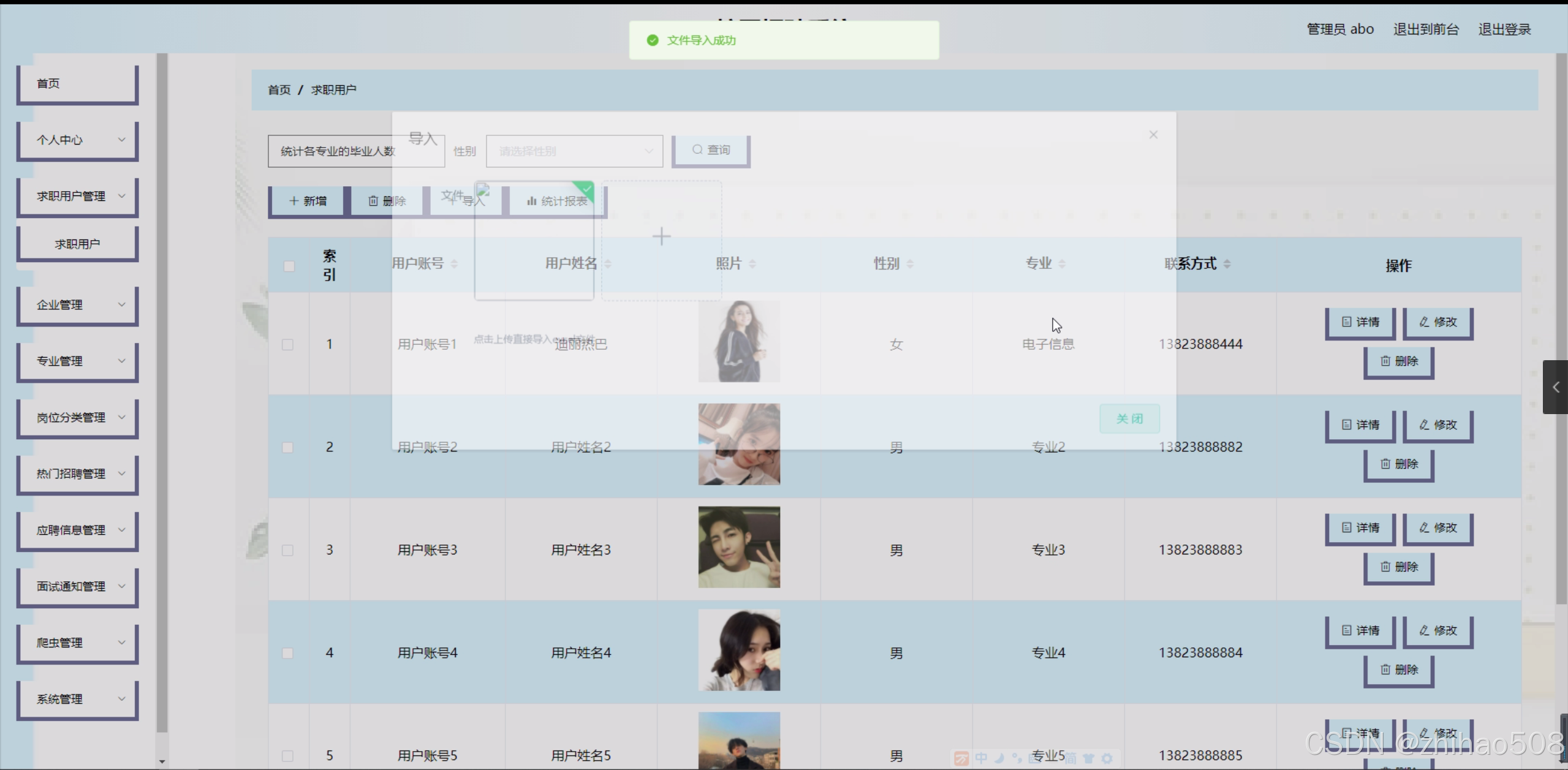Check the checkbox for row 4

point(287,653)
